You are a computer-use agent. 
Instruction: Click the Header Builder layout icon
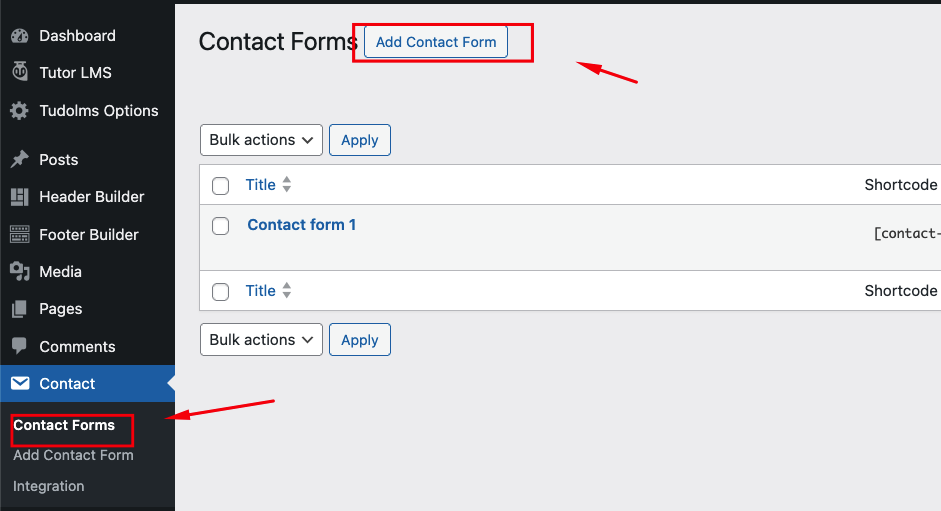(19, 197)
